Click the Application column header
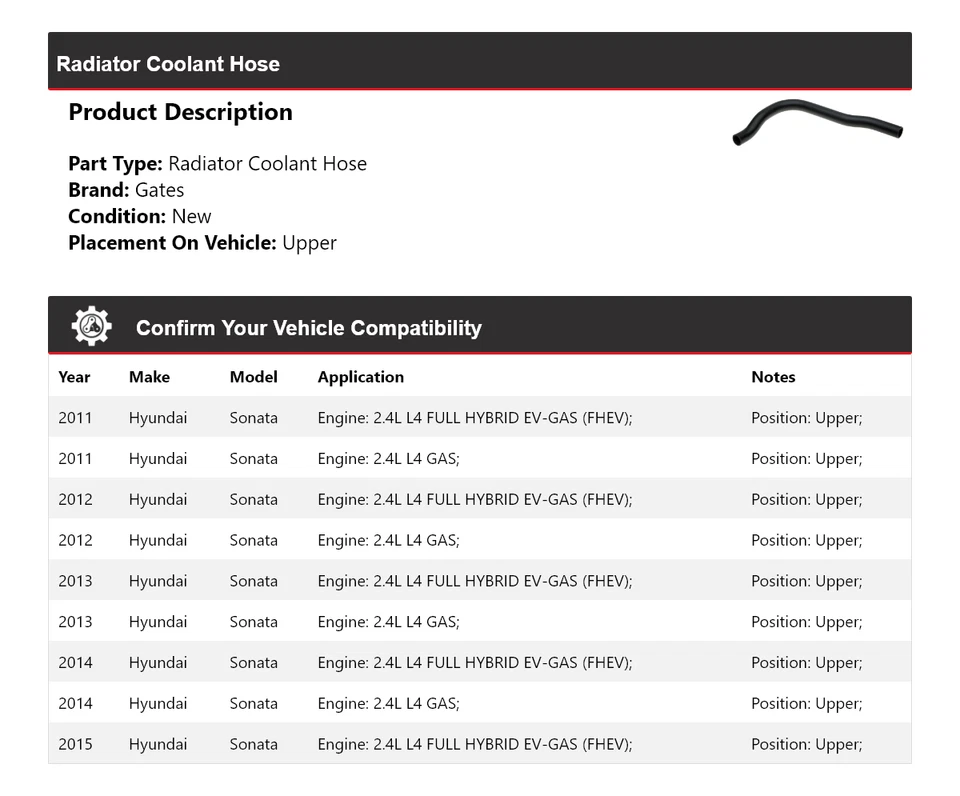 point(360,377)
